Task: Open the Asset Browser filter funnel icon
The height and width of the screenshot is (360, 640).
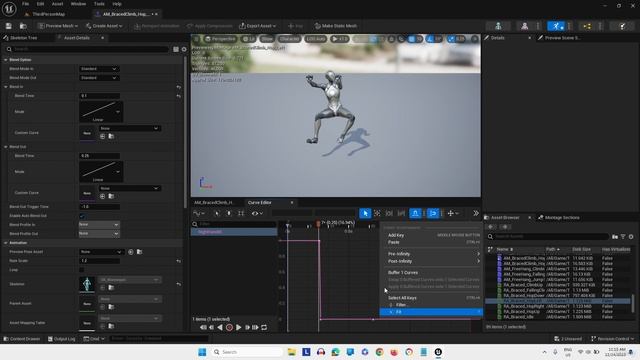Action: 623,237
